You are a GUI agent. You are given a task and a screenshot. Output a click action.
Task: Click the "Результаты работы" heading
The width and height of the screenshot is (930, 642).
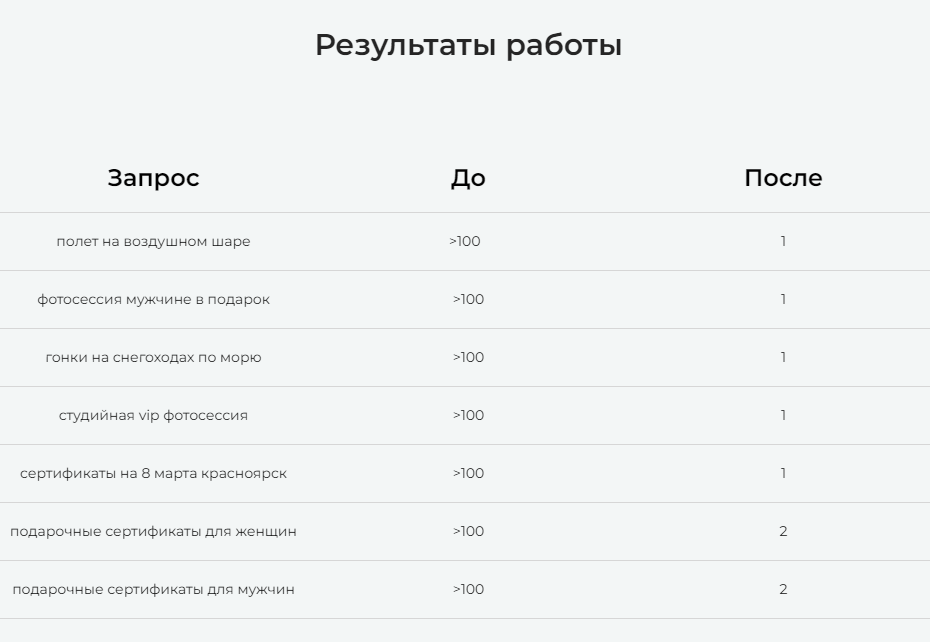pyautogui.click(x=468, y=45)
